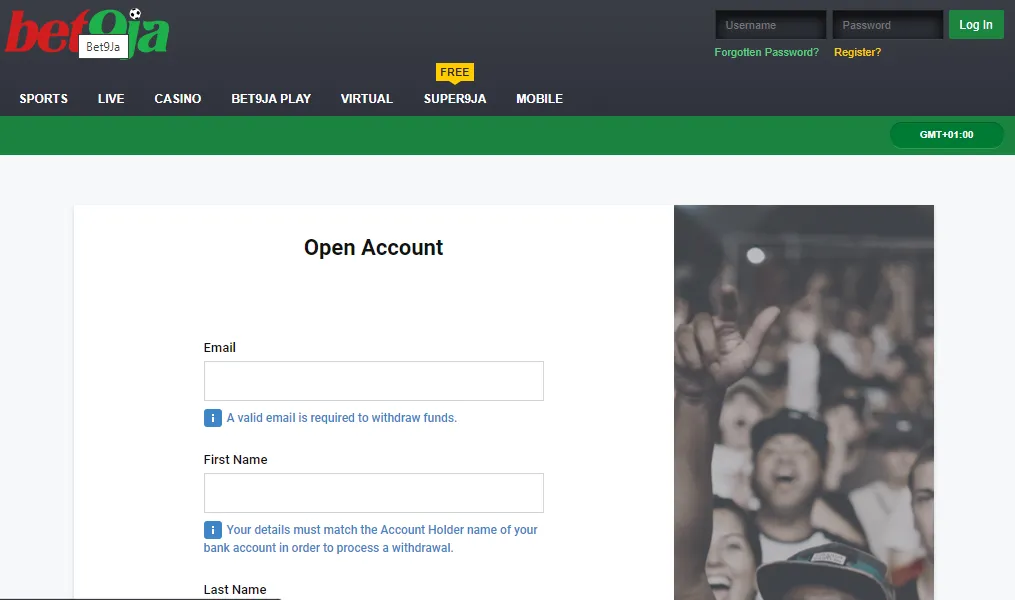Click the info icon under First Name field
Viewport: 1015px width, 600px height.
(212, 530)
